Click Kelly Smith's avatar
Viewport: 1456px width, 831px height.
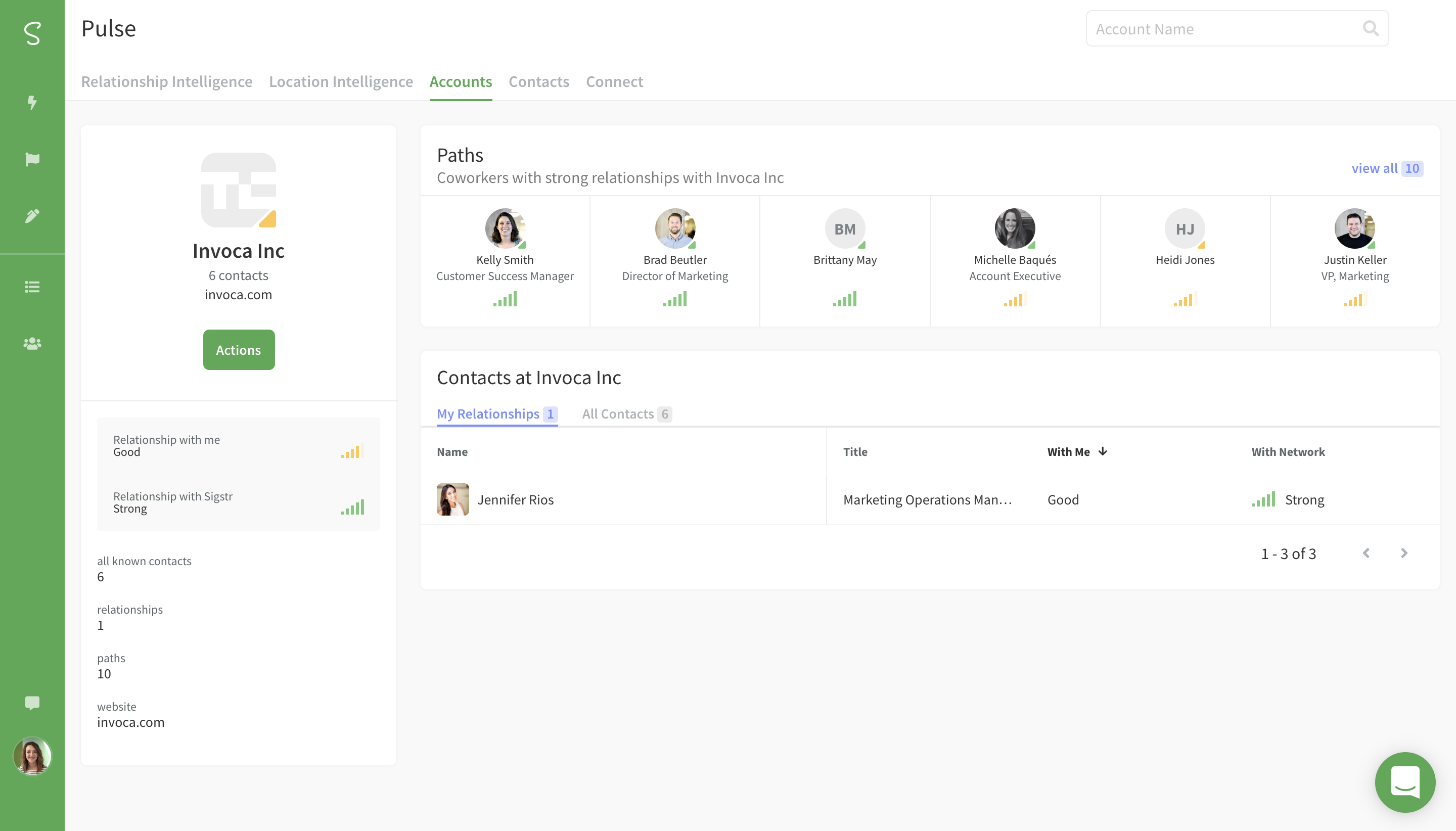pos(505,228)
